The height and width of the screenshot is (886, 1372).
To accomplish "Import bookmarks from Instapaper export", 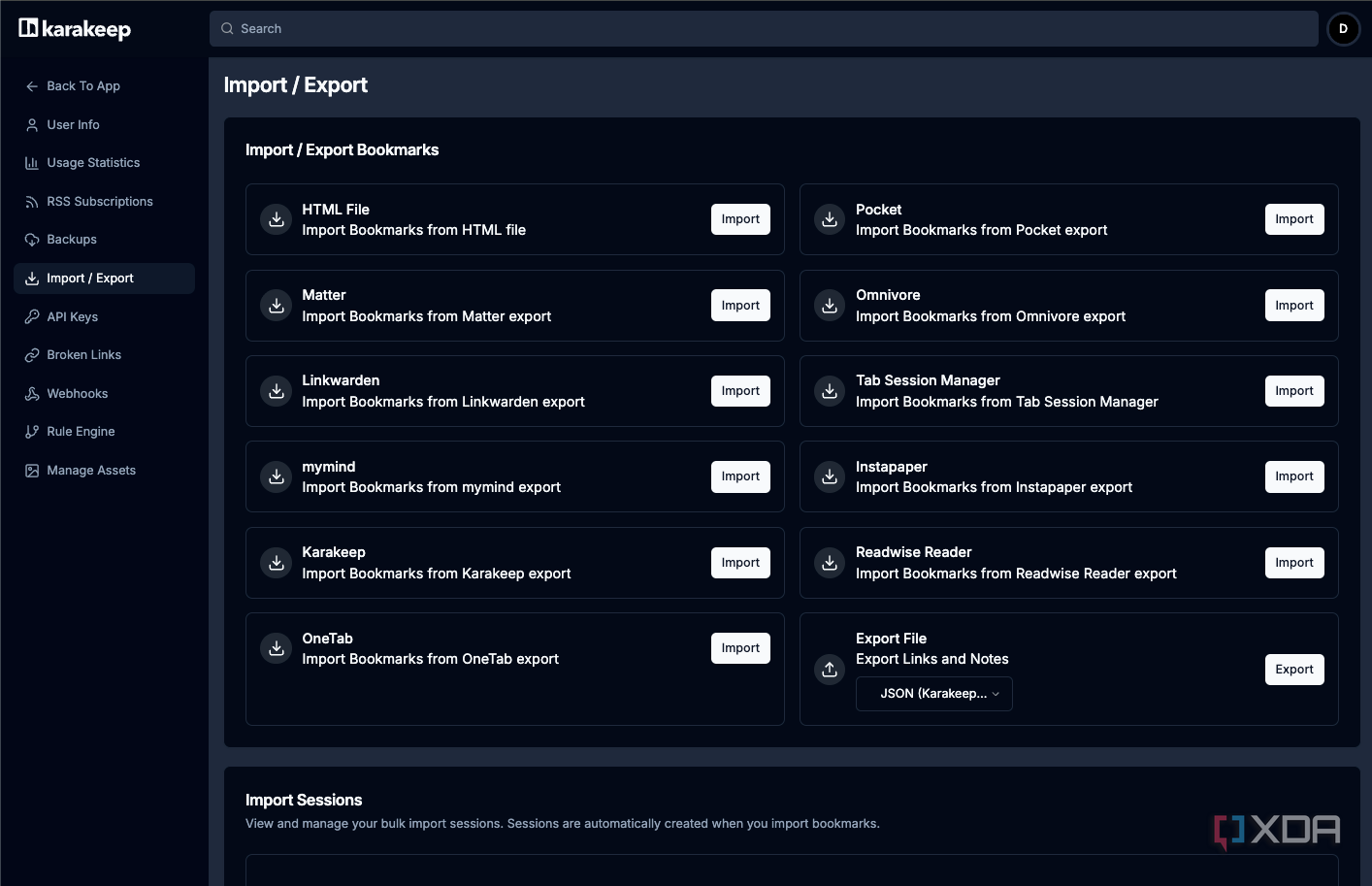I will pos(1294,476).
